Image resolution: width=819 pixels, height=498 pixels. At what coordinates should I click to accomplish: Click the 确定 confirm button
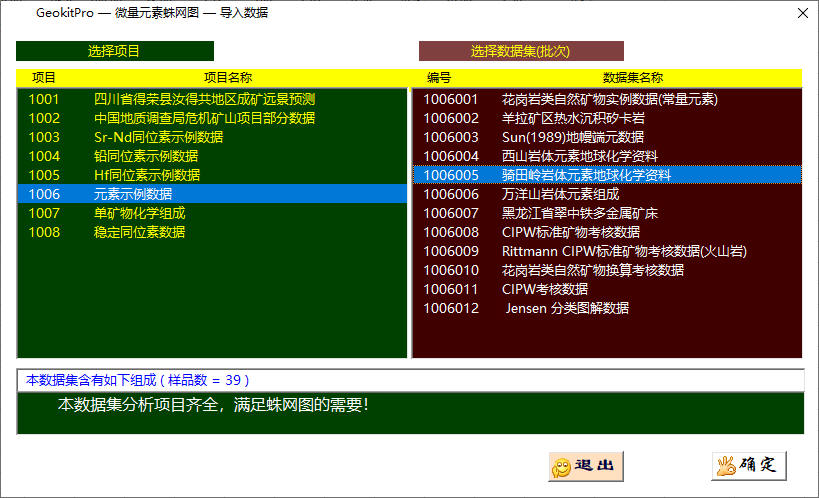(x=749, y=465)
